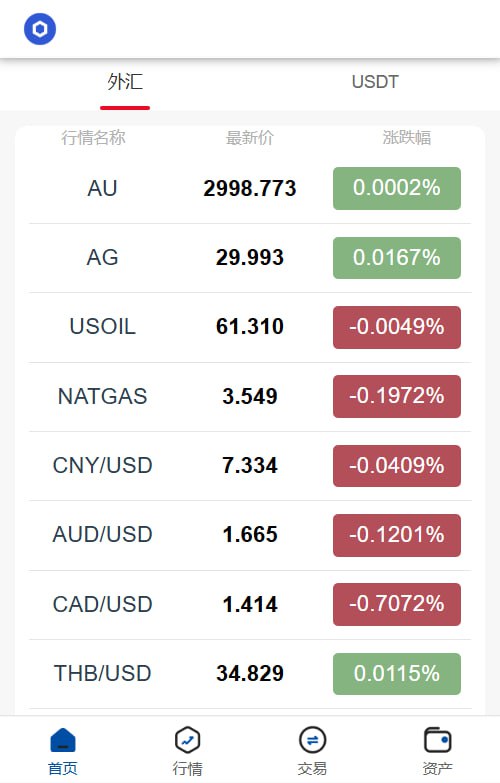Click the NATGAS -0.1972% badge
The height and width of the screenshot is (783, 500).
(x=397, y=396)
